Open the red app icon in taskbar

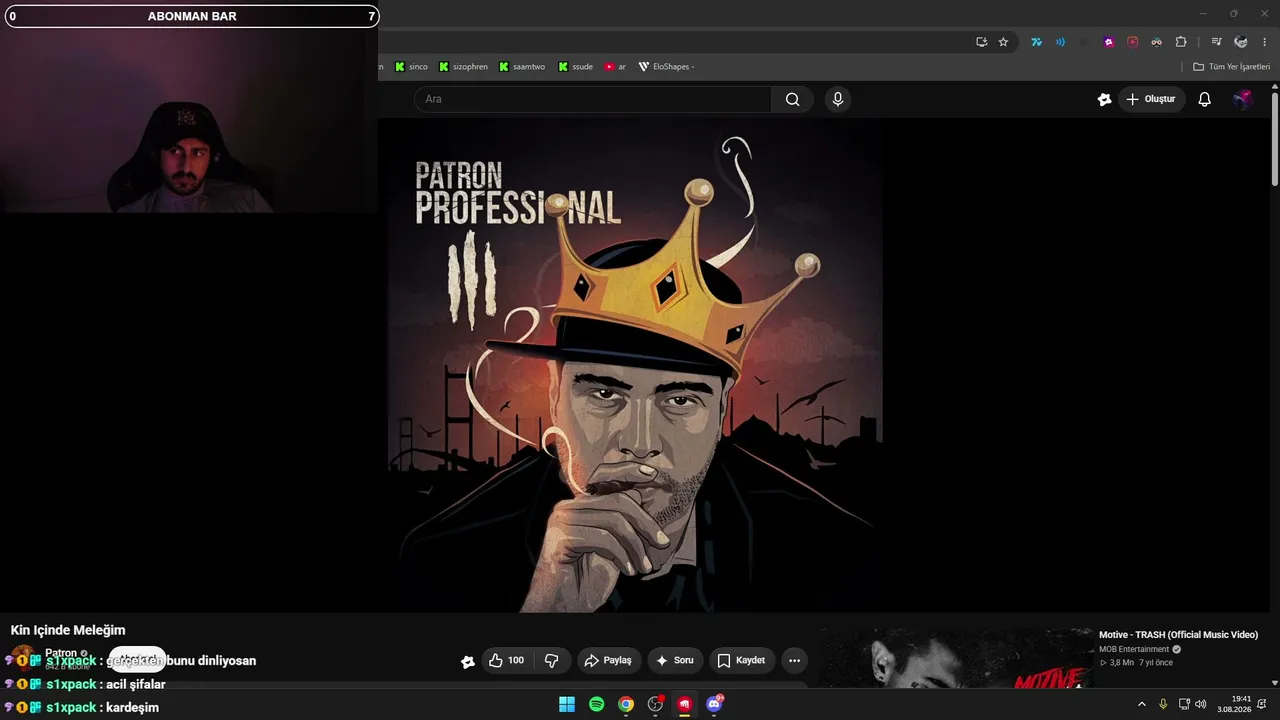[x=684, y=704]
